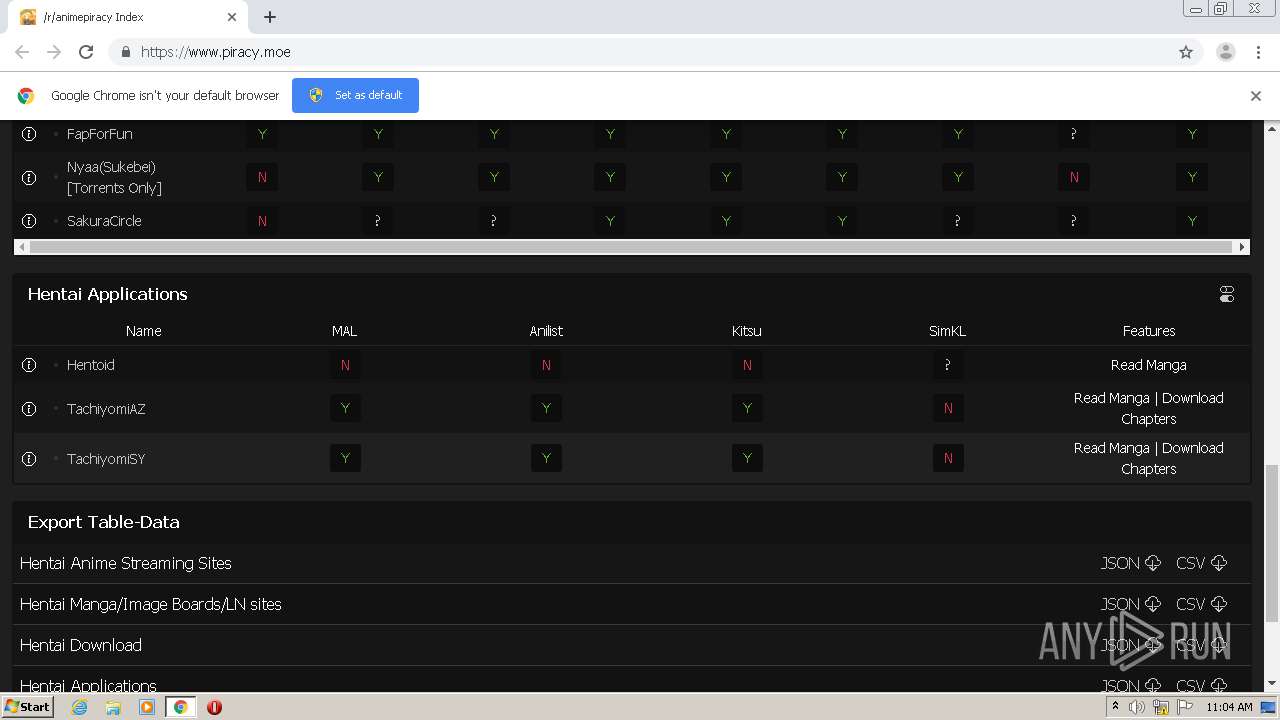Click Hentoid's SimKL question mark cell
This screenshot has width=1280, height=720.
(948, 365)
